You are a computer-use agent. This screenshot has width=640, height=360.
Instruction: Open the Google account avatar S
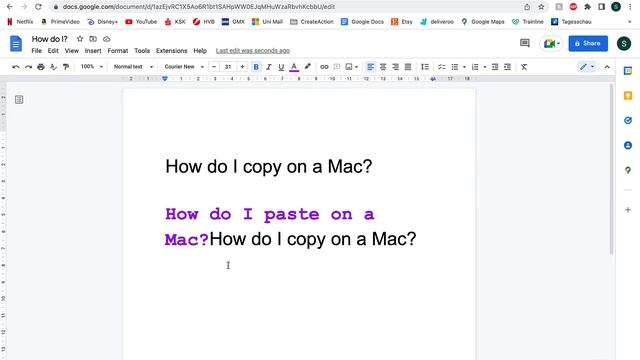(x=623, y=43)
